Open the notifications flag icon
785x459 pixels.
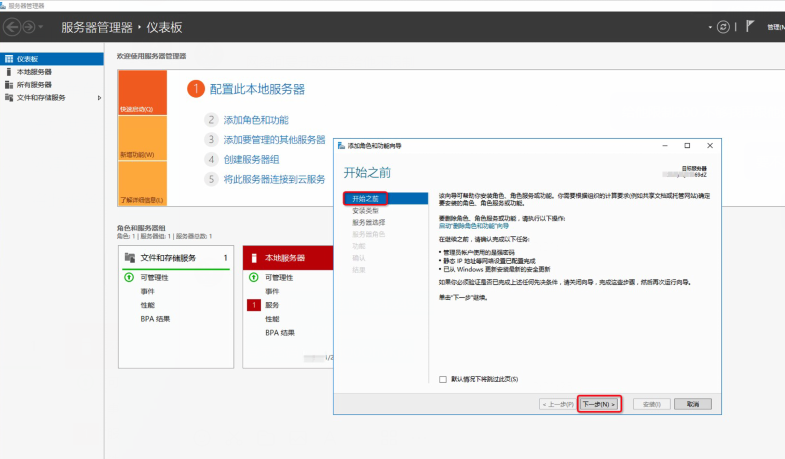tap(750, 26)
